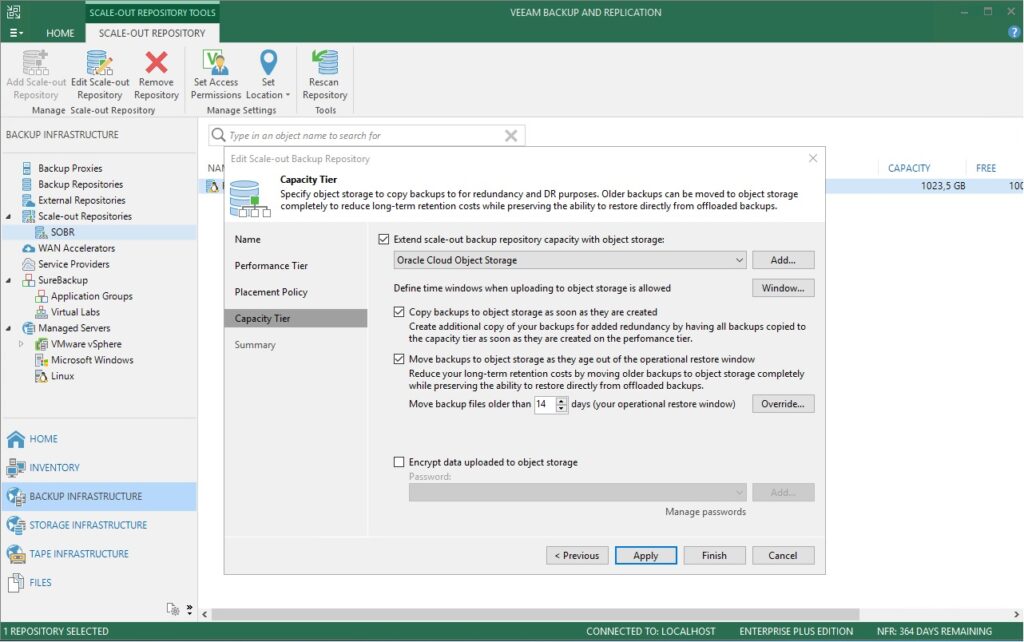Select Linux managed servers node
Screen dimensions: 1024x642
(x=62, y=376)
